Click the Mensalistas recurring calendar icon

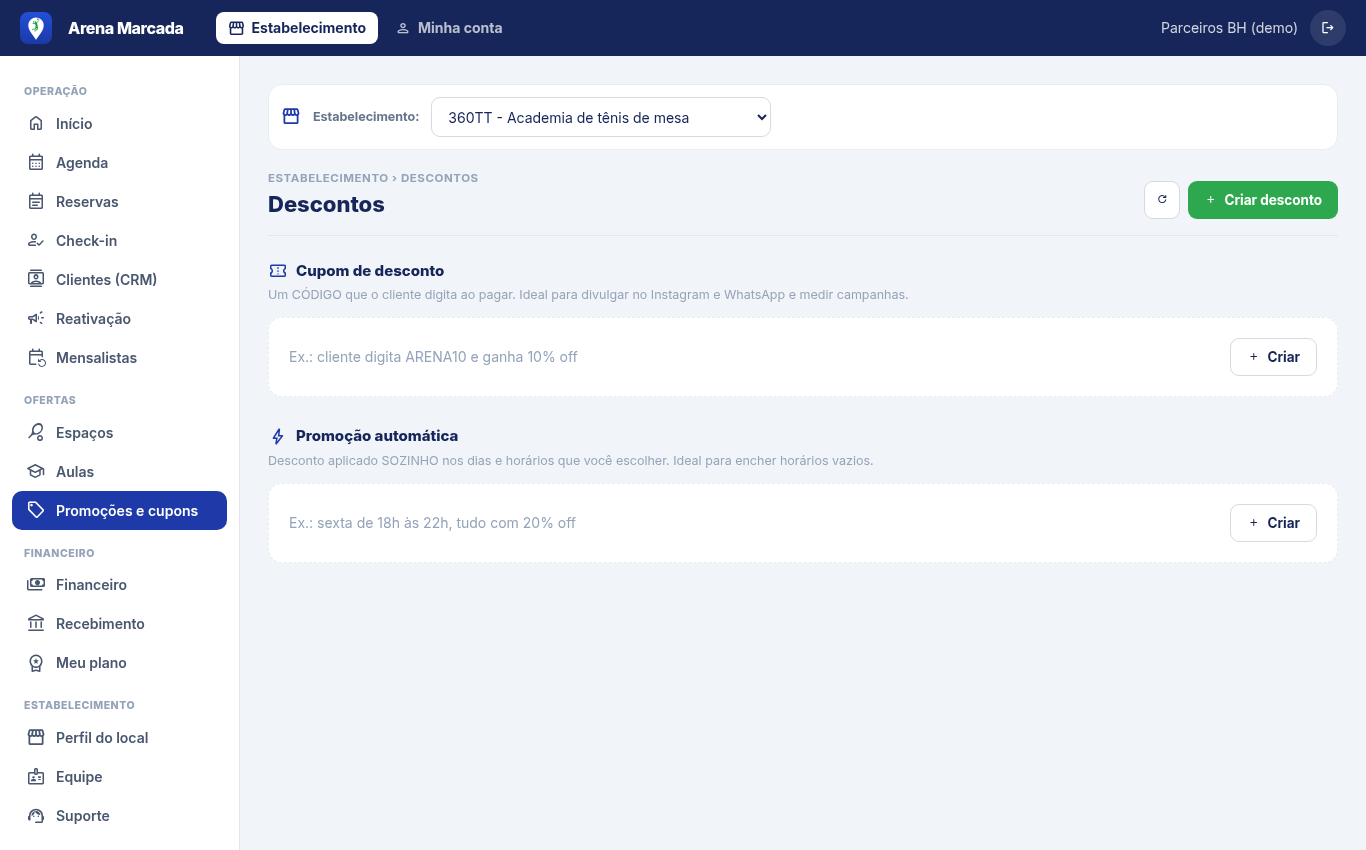coord(36,358)
